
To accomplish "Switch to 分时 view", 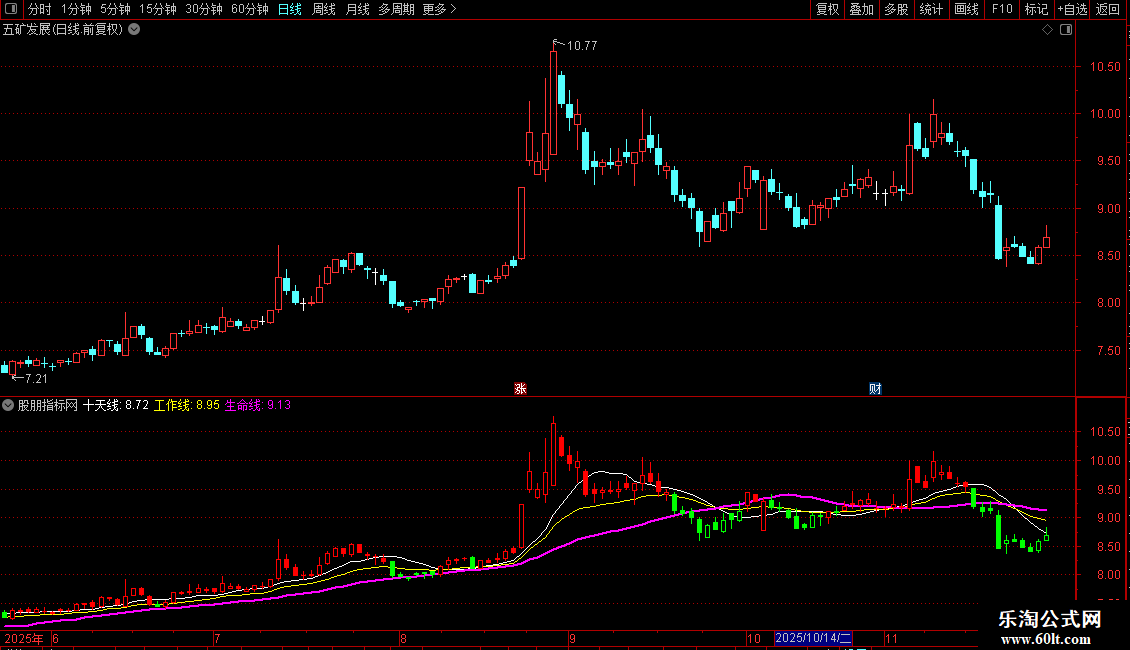I will tap(40, 9).
